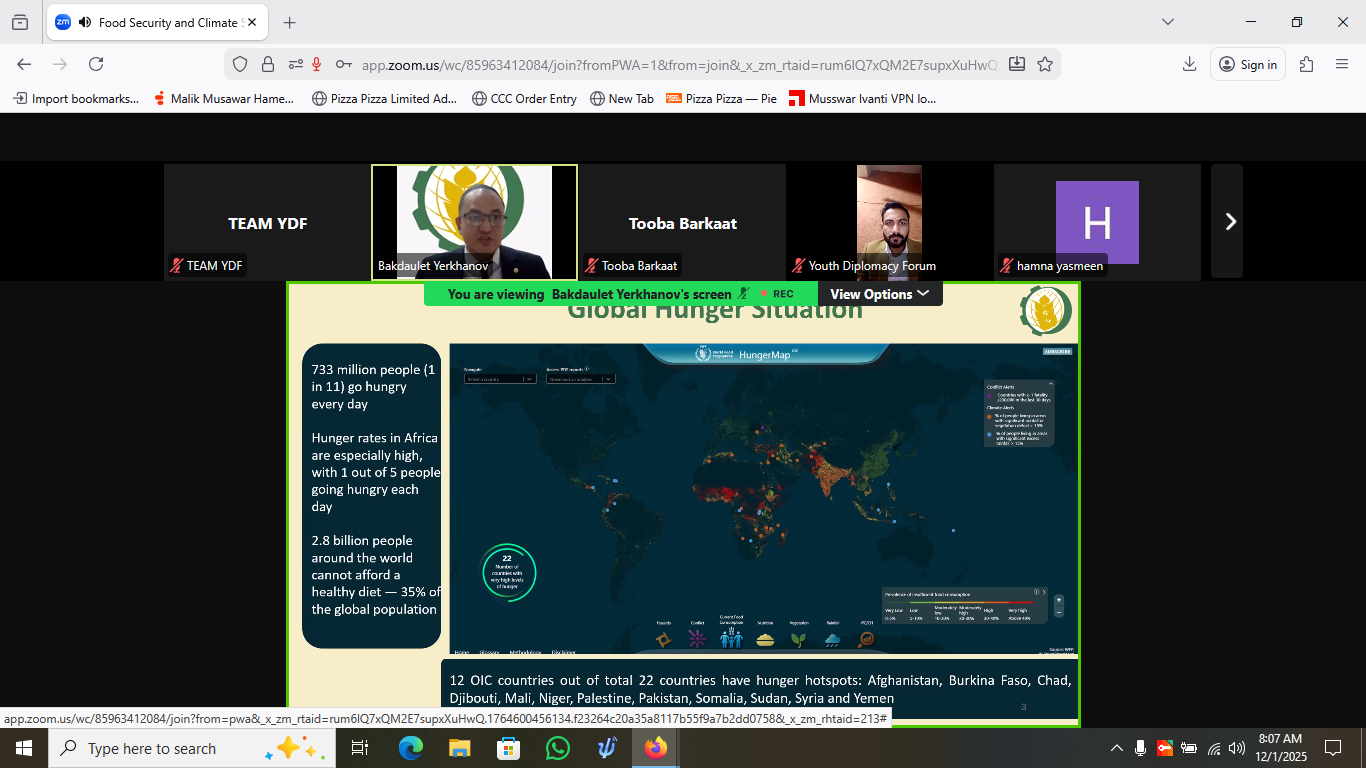Viewport: 1366px width, 768px height.
Task: Show hidden system tray icons
Action: (1116, 748)
